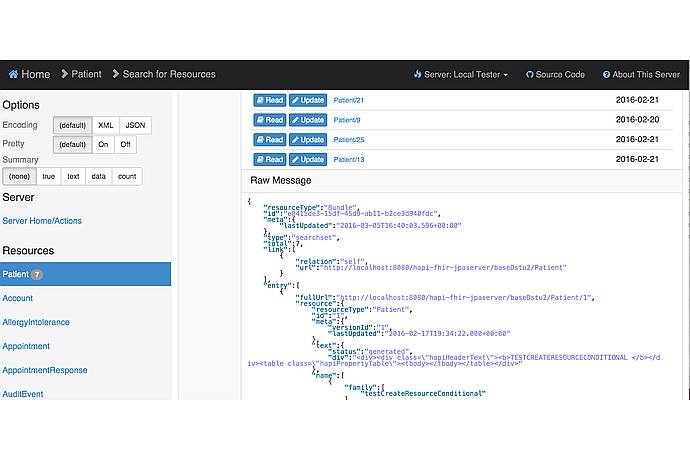Click the question mark icon for About This Server
Viewport: 690px width, 460px height.
(606, 74)
